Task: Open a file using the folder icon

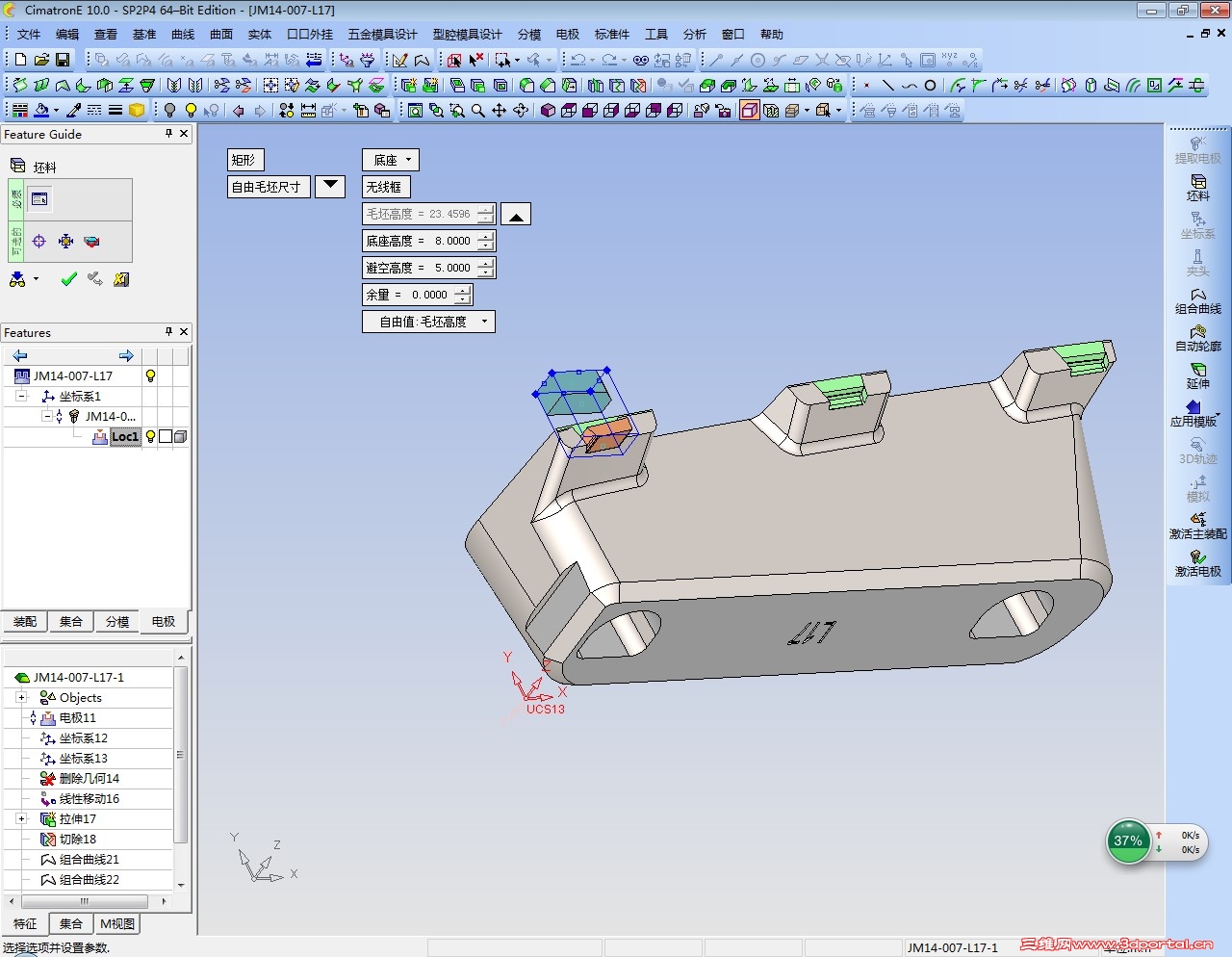Action: click(x=41, y=60)
